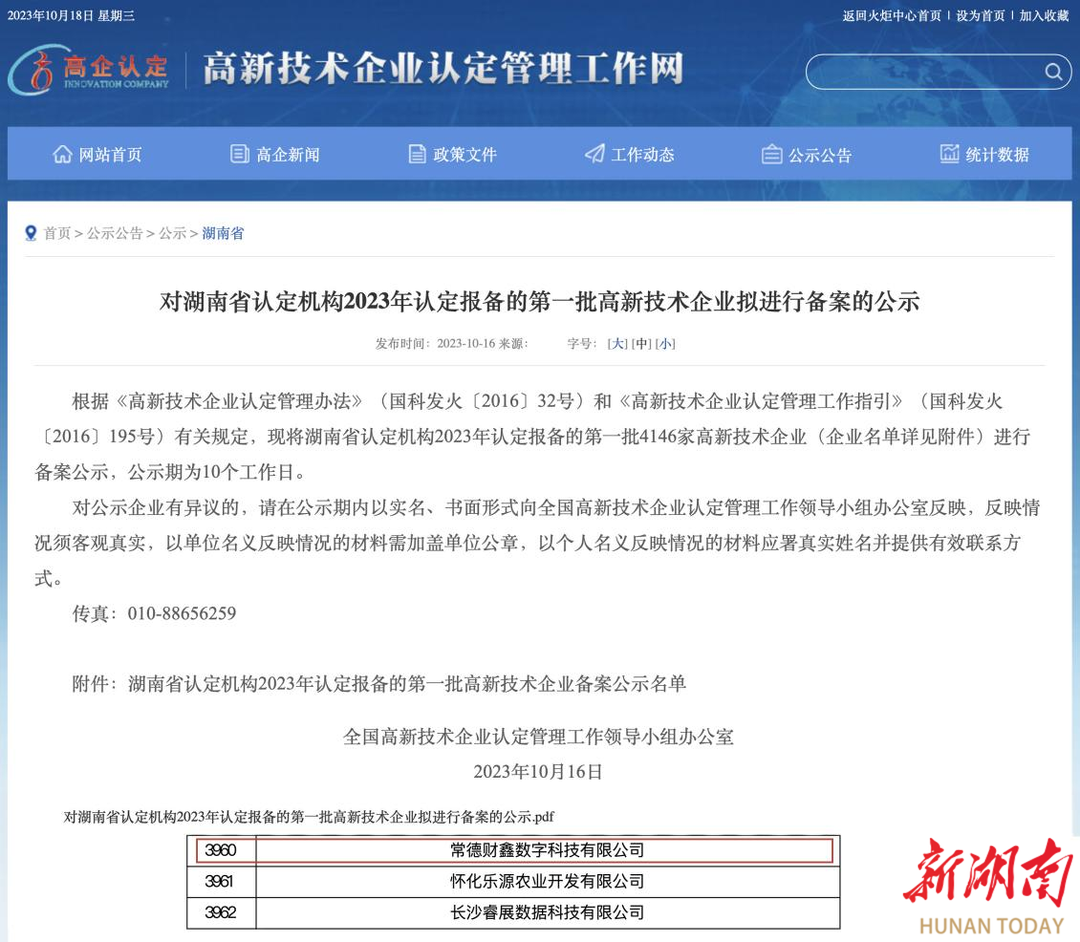The image size is (1080, 942).
Task: Click the location pin breadcrumb icon
Action: 30,233
